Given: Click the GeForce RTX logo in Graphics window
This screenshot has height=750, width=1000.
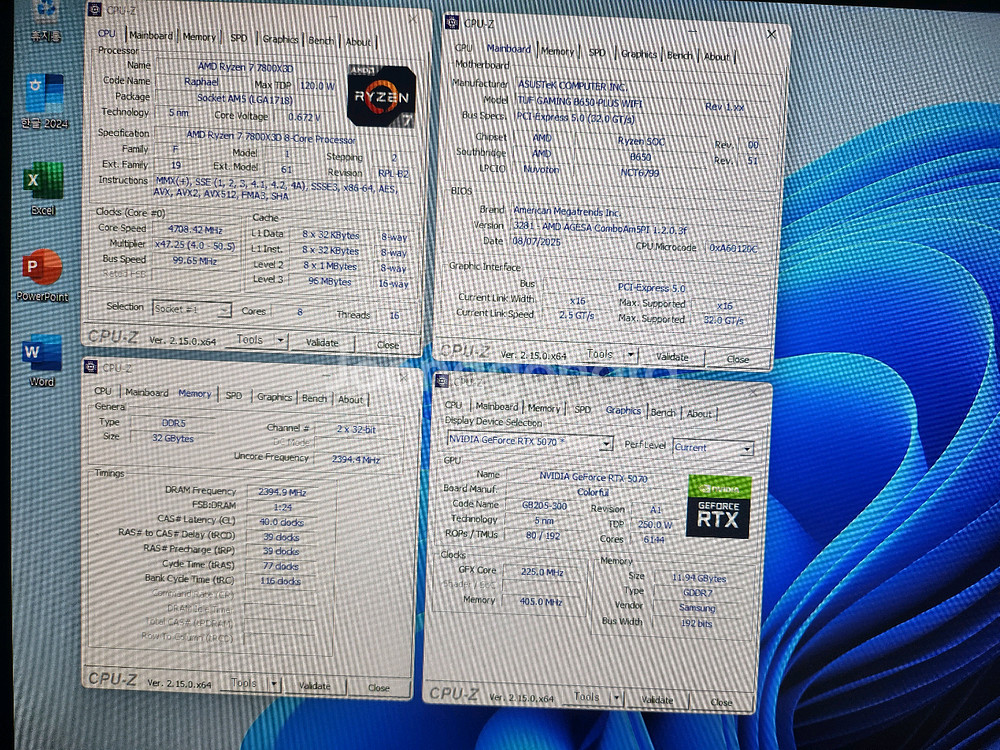Looking at the screenshot, I should 718,506.
